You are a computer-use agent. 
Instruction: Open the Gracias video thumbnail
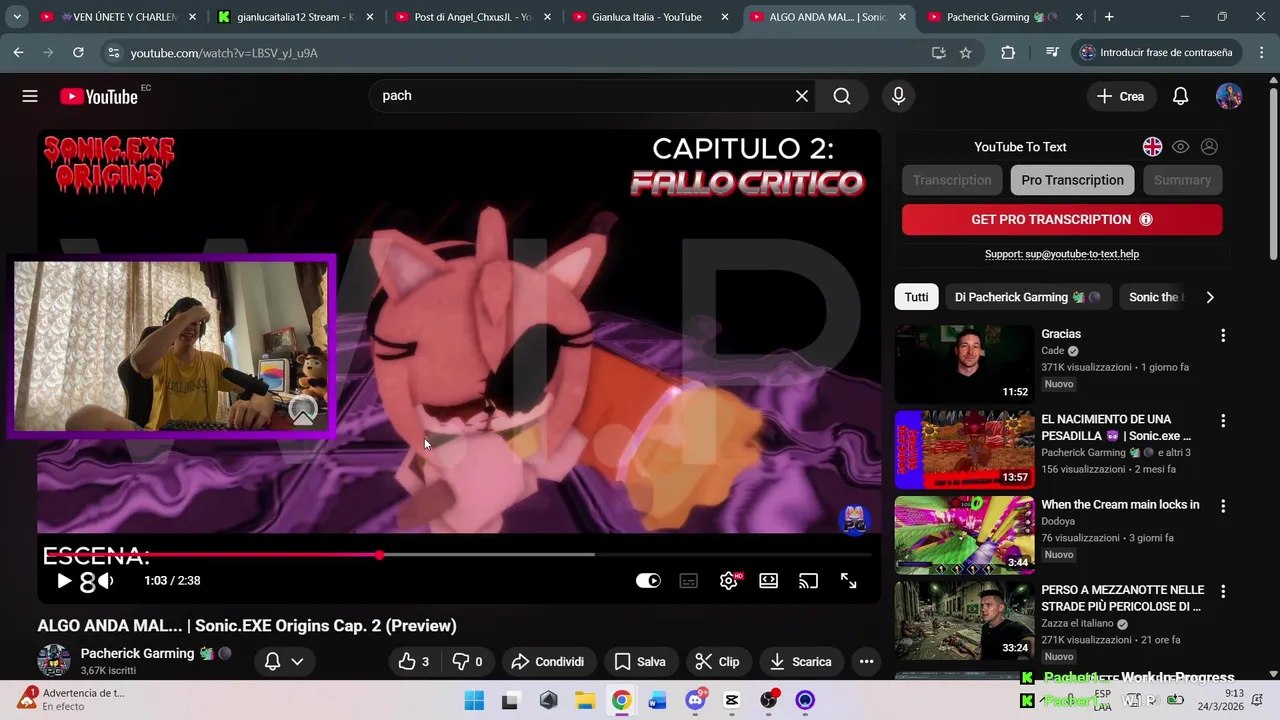964,364
